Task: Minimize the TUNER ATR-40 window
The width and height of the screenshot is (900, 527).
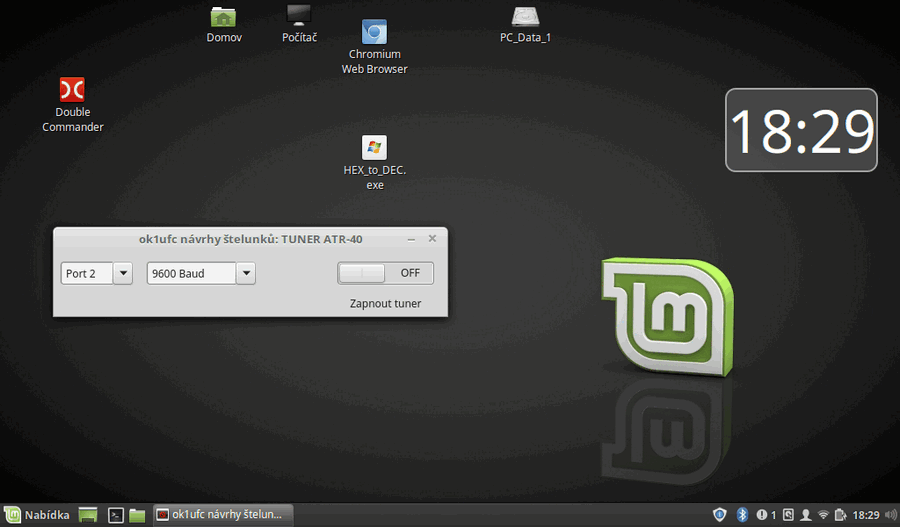Action: click(412, 239)
